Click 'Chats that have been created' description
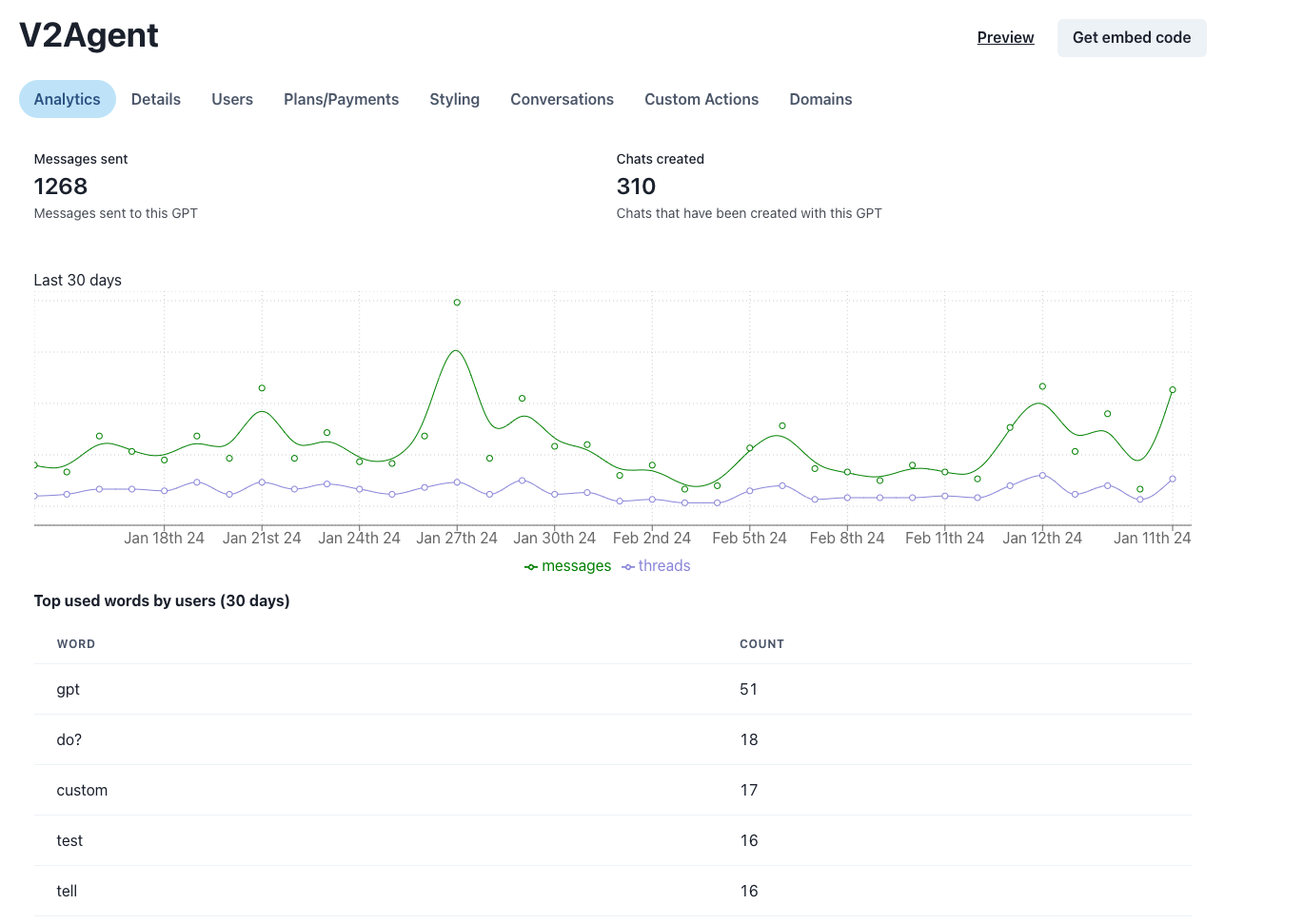 click(x=749, y=213)
